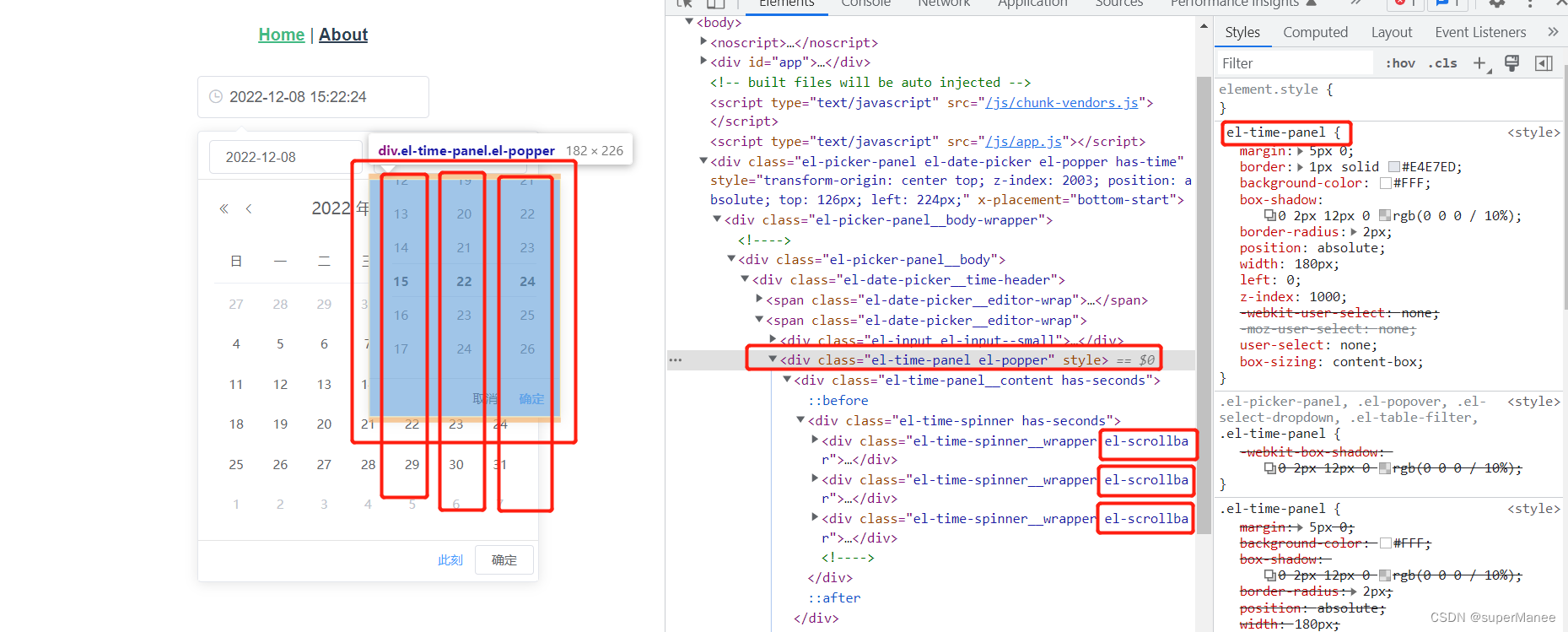Select second 25 in the time spinner
The height and width of the screenshot is (632, 1568).
click(527, 315)
